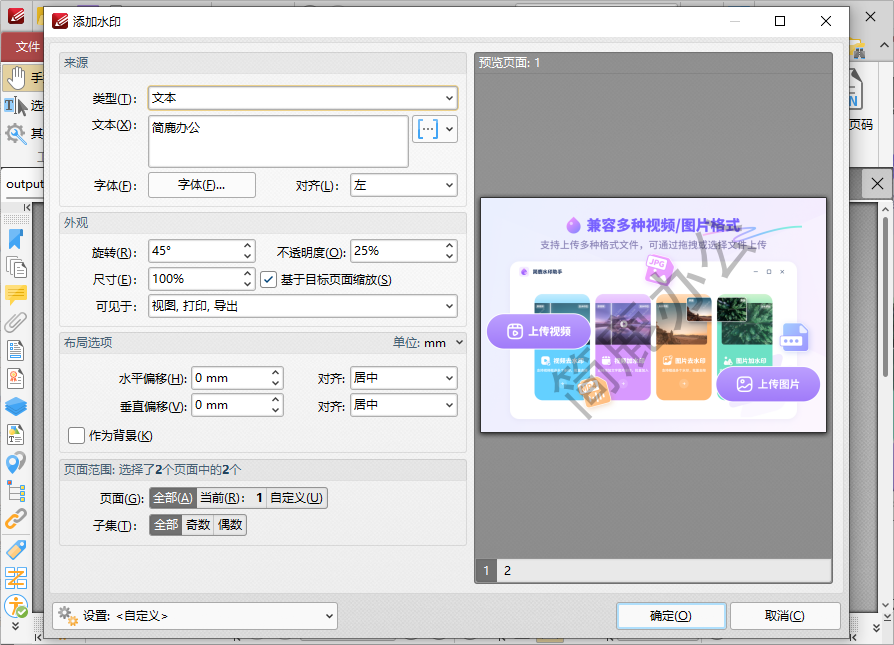Open the Attachments paperclip panel
Viewport: 894px width, 645px height.
(x=16, y=322)
